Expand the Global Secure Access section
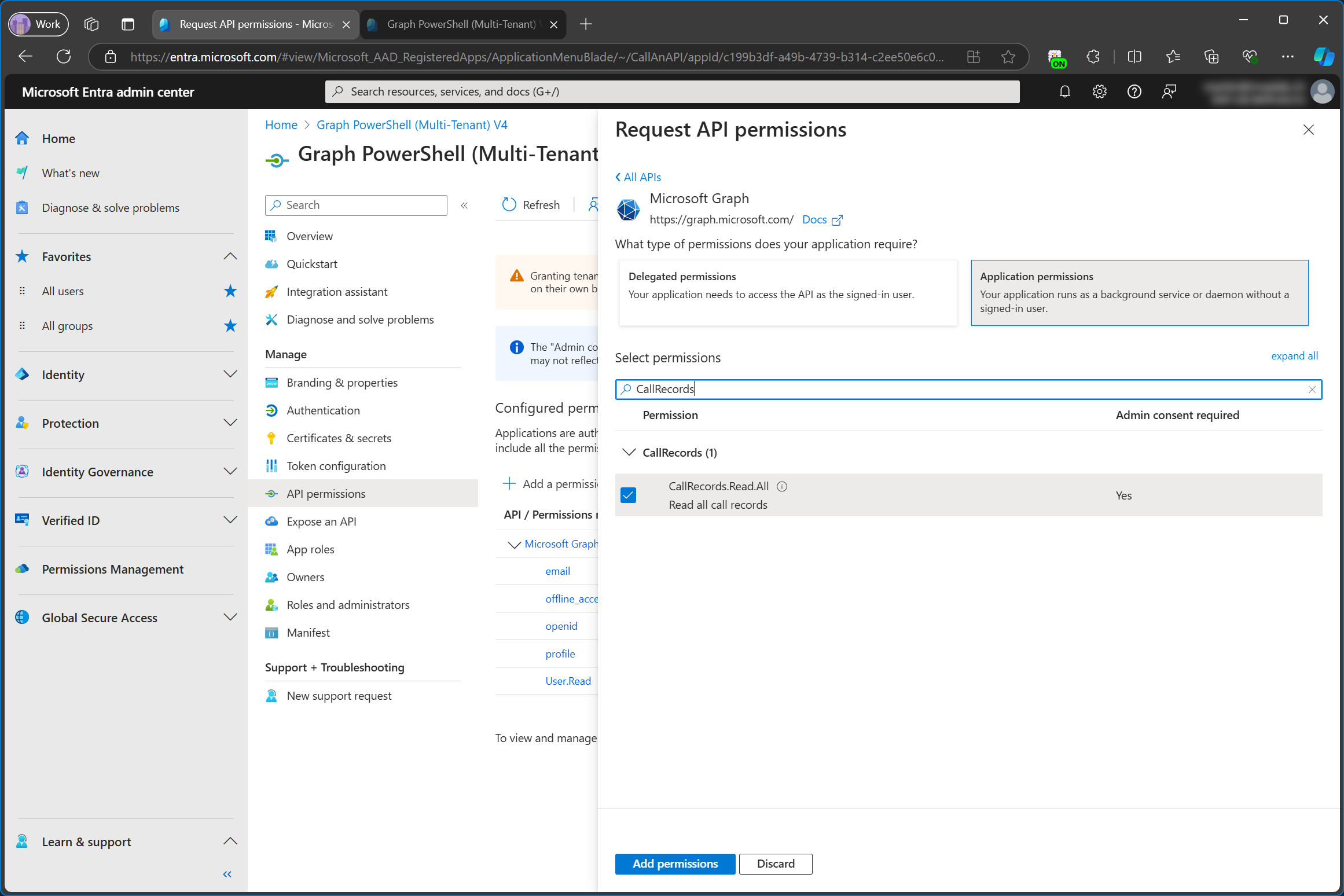The image size is (1344, 896). 230,618
